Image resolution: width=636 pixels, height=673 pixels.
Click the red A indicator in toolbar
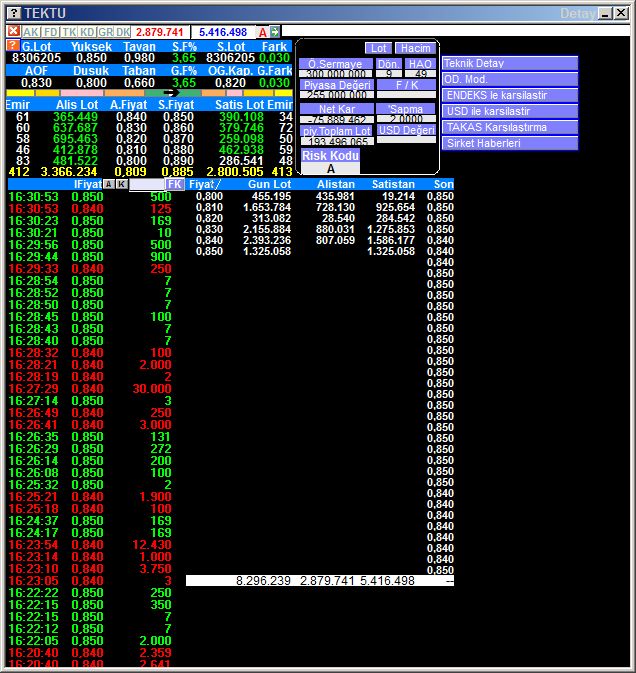pyautogui.click(x=263, y=32)
